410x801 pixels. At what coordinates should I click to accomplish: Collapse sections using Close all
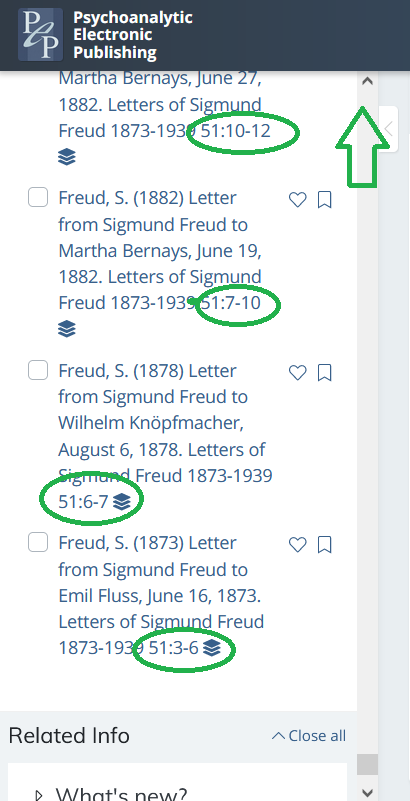click(309, 736)
